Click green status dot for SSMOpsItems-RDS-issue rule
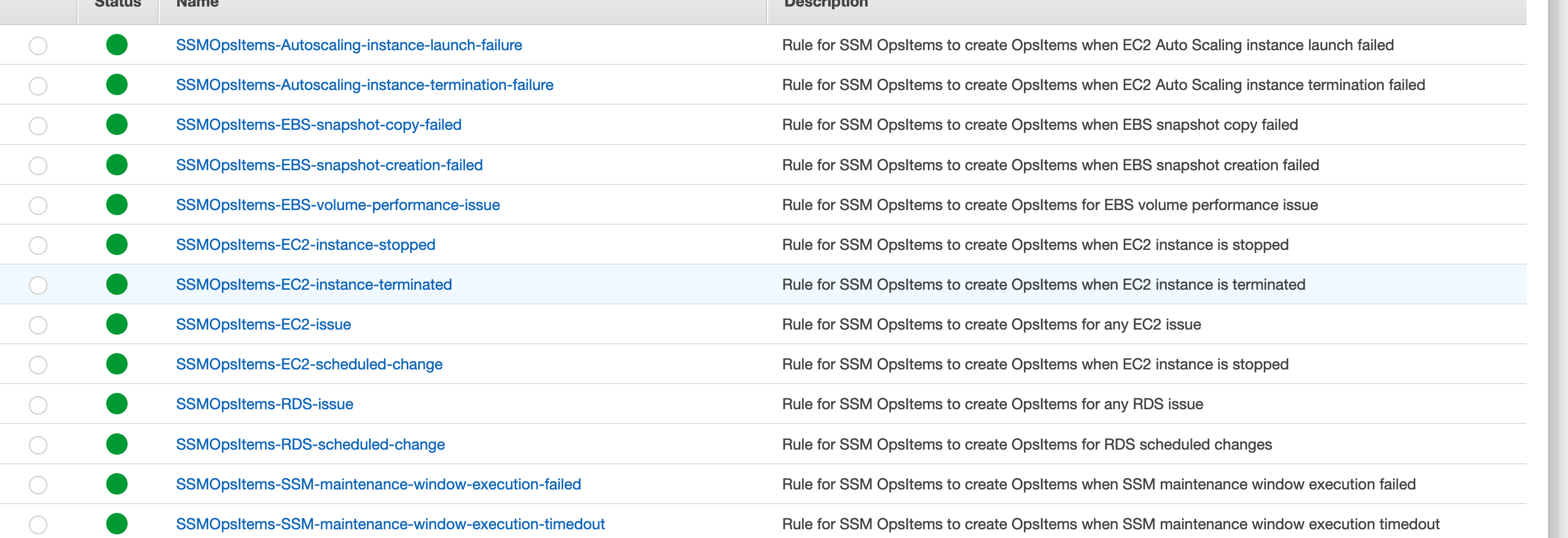1568x538 pixels. click(117, 404)
